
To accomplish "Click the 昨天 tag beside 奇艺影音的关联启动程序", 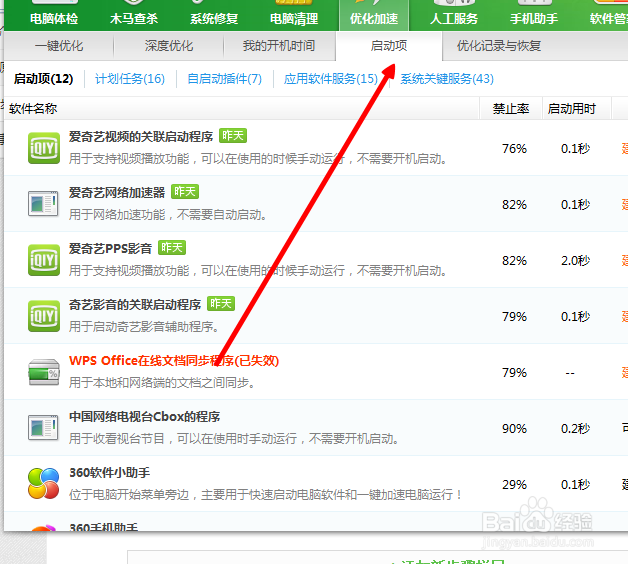I will [221, 304].
